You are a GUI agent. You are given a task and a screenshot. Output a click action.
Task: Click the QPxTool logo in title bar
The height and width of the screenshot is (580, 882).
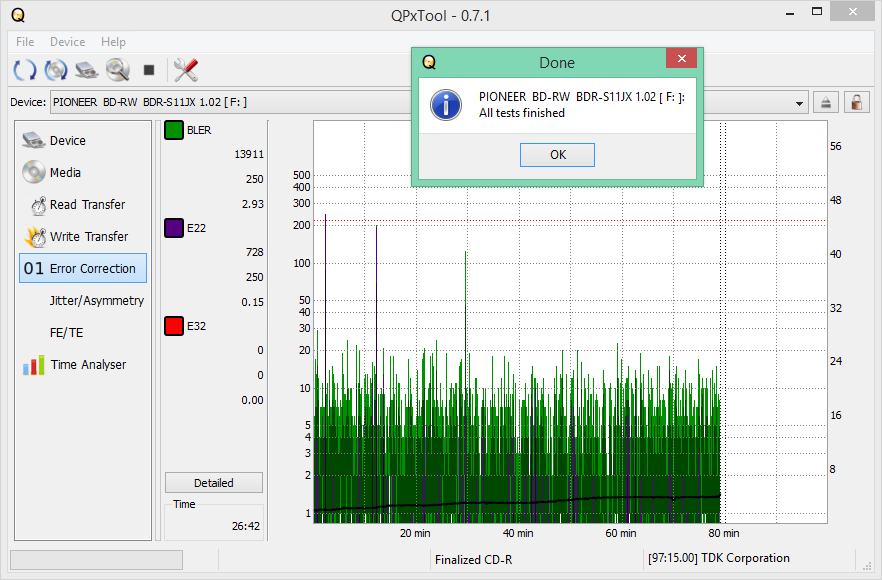click(18, 15)
